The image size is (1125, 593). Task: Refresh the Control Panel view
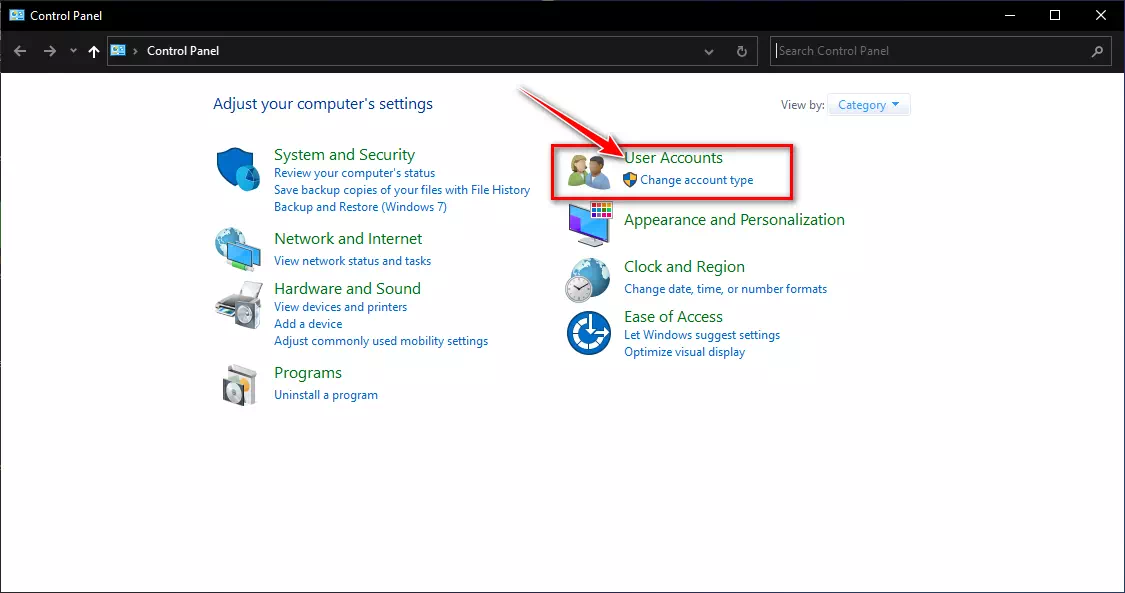click(742, 52)
